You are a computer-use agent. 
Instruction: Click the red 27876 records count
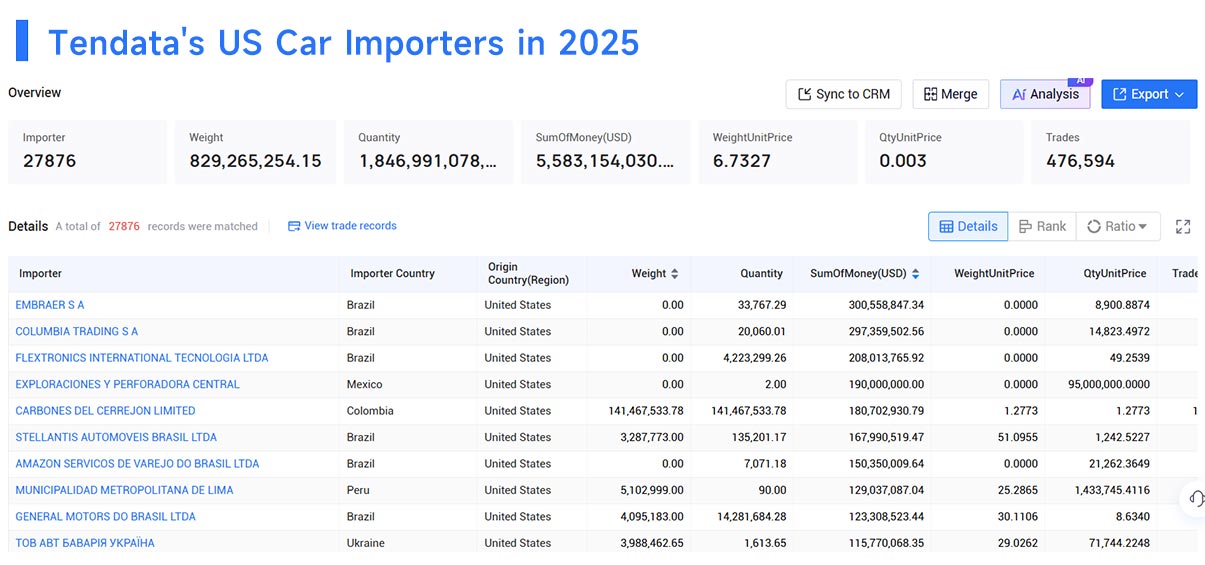tap(124, 226)
